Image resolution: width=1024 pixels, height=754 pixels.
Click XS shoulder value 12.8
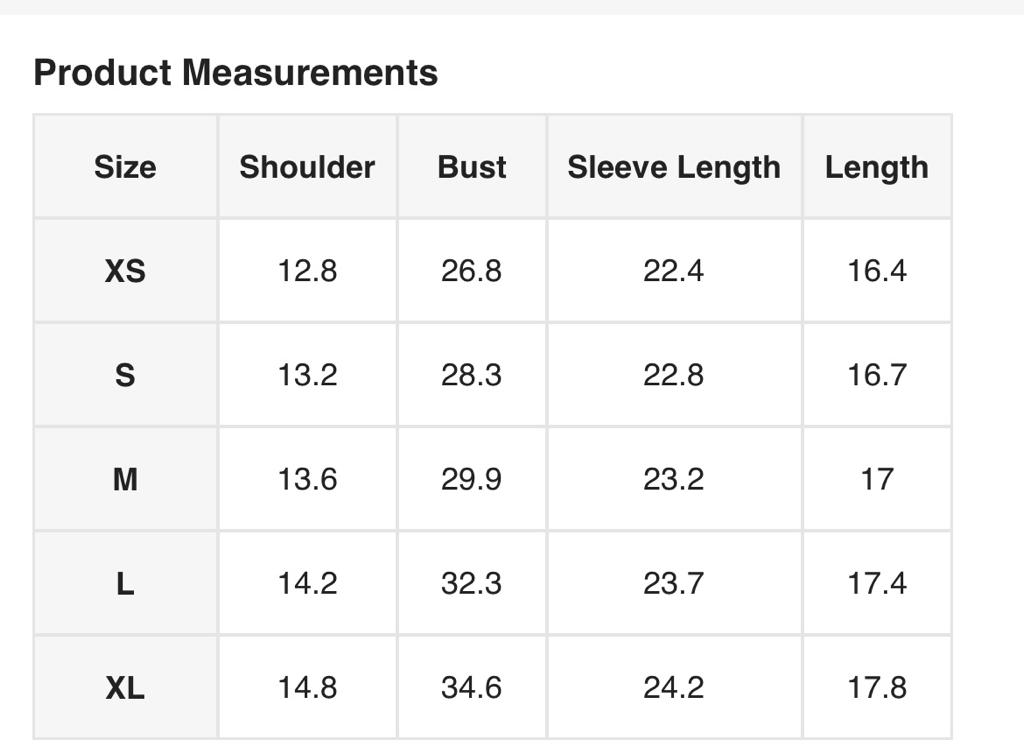point(307,271)
